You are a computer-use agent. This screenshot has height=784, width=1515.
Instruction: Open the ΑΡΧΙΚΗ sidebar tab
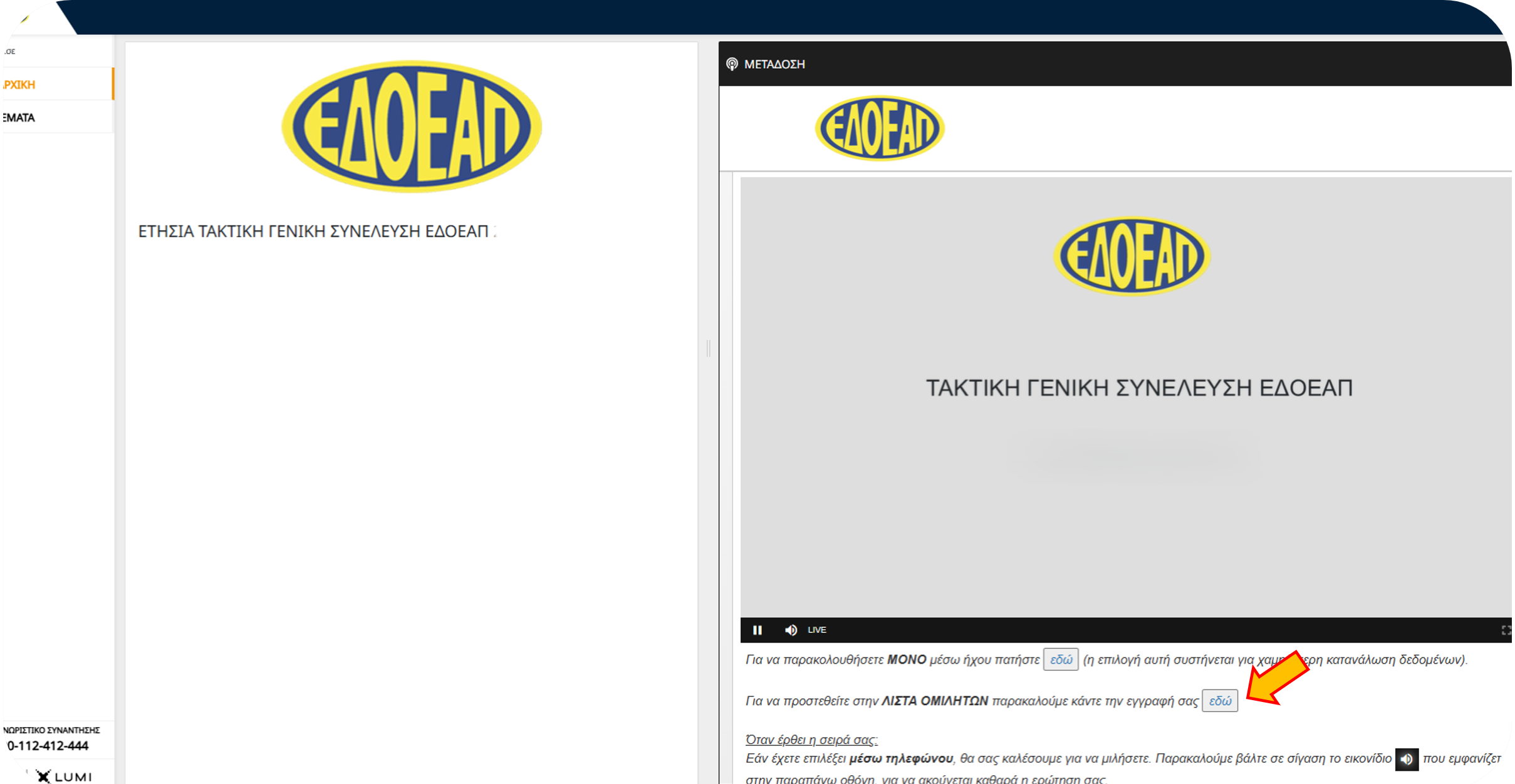tap(20, 85)
